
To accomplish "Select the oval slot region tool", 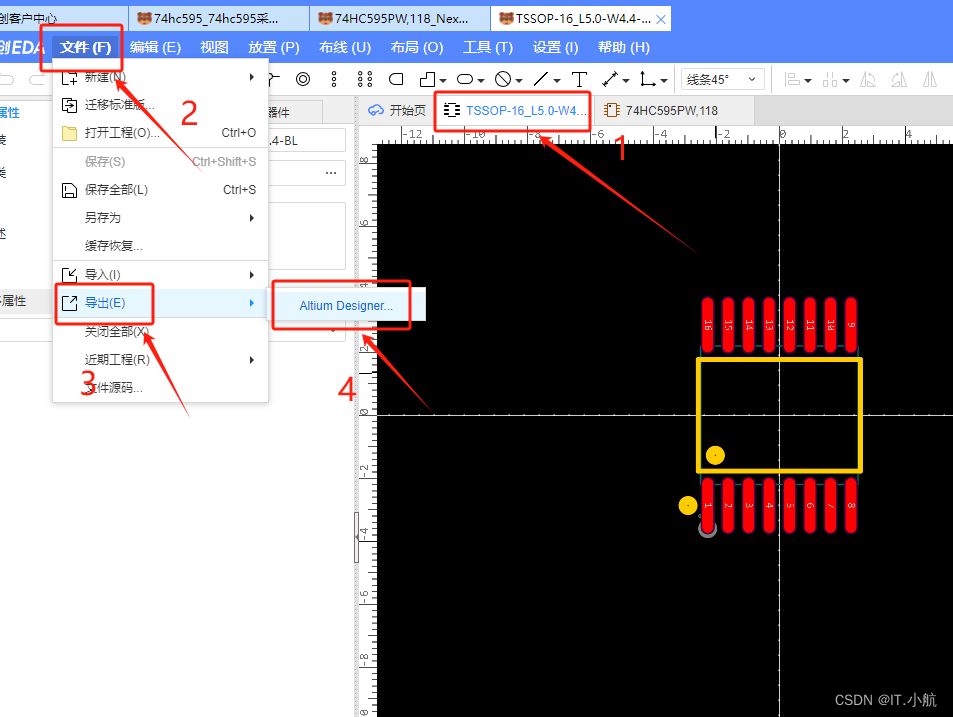I will [465, 79].
